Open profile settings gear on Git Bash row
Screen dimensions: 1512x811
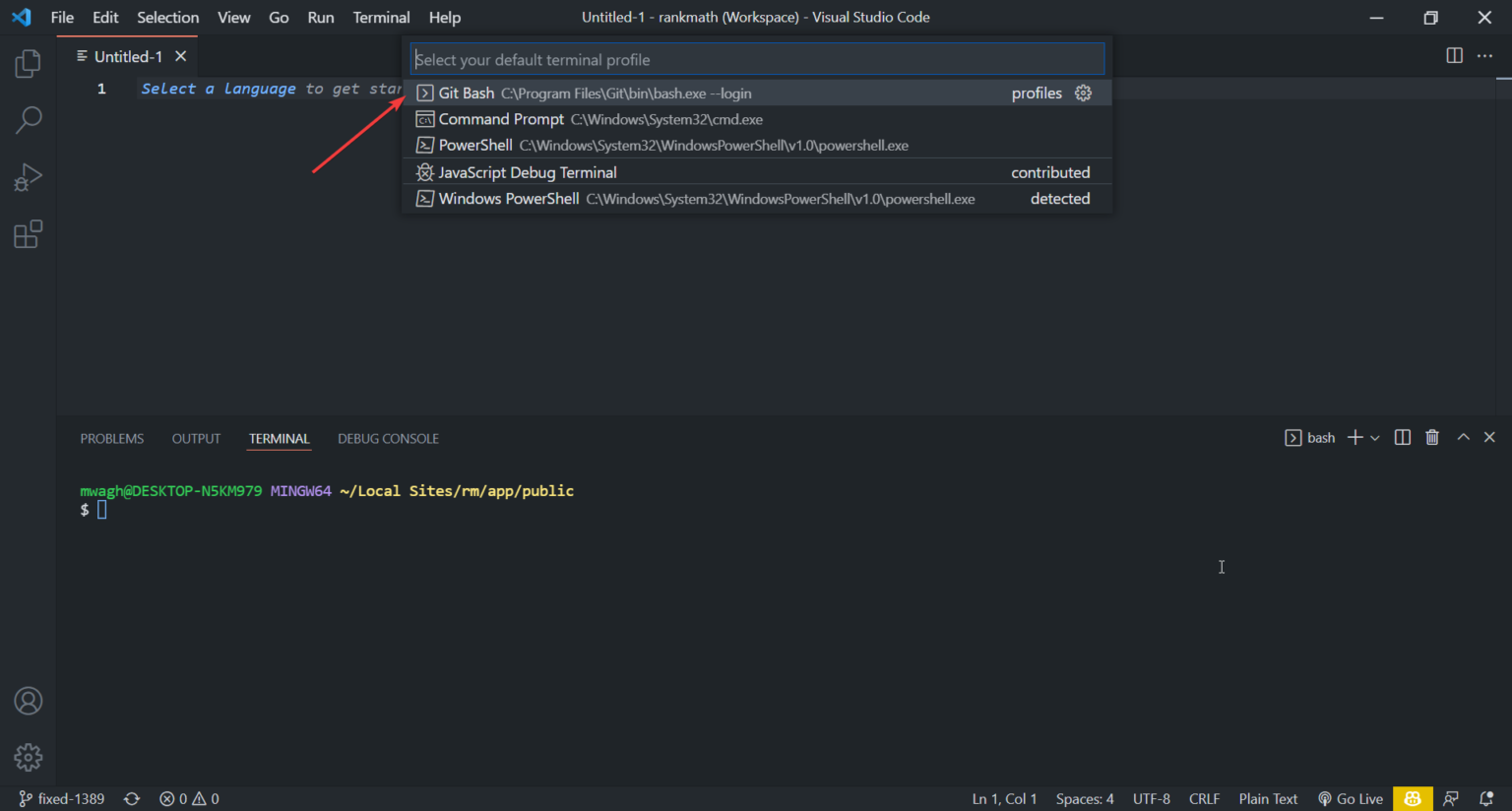(x=1083, y=93)
